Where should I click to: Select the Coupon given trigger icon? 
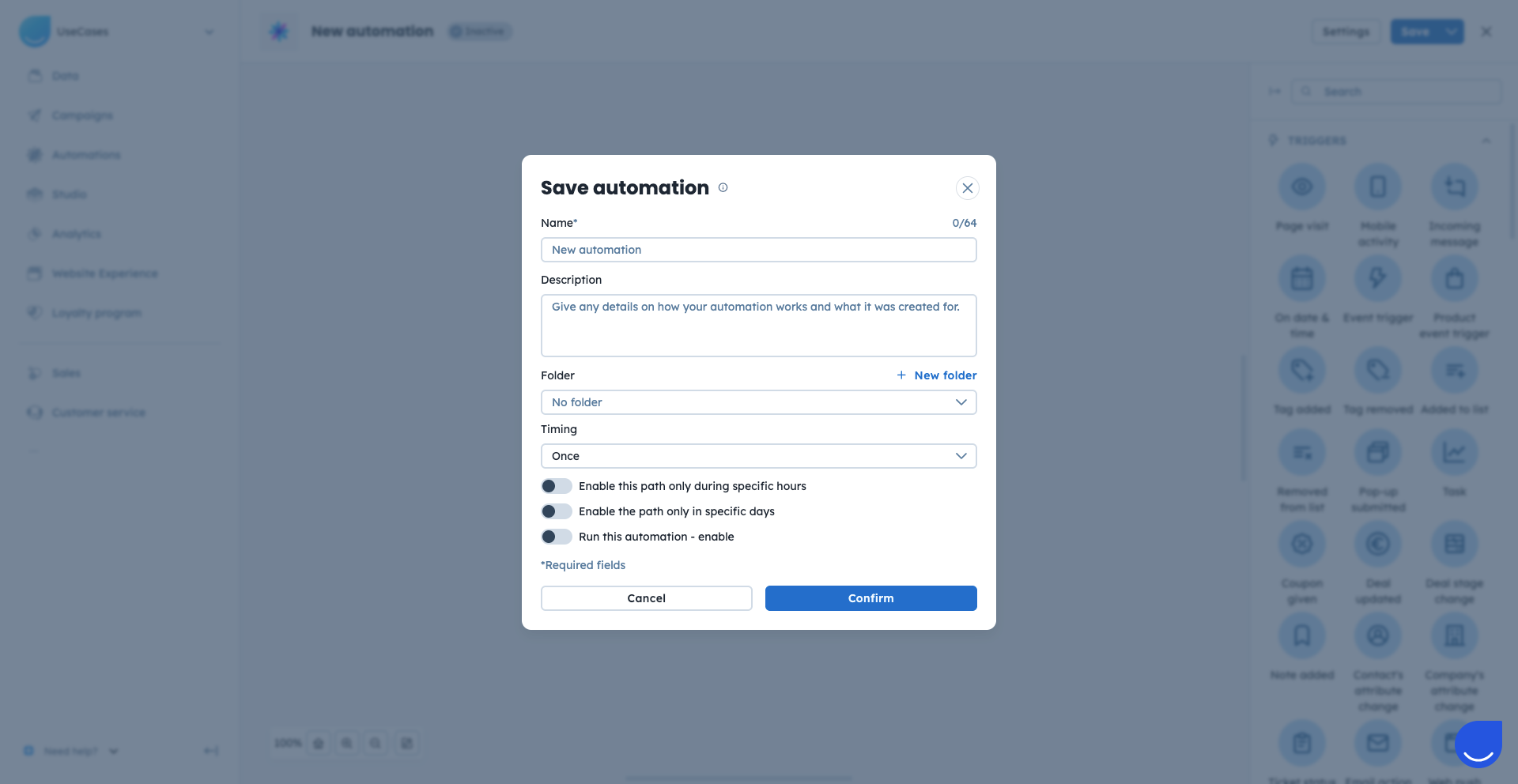(1301, 544)
